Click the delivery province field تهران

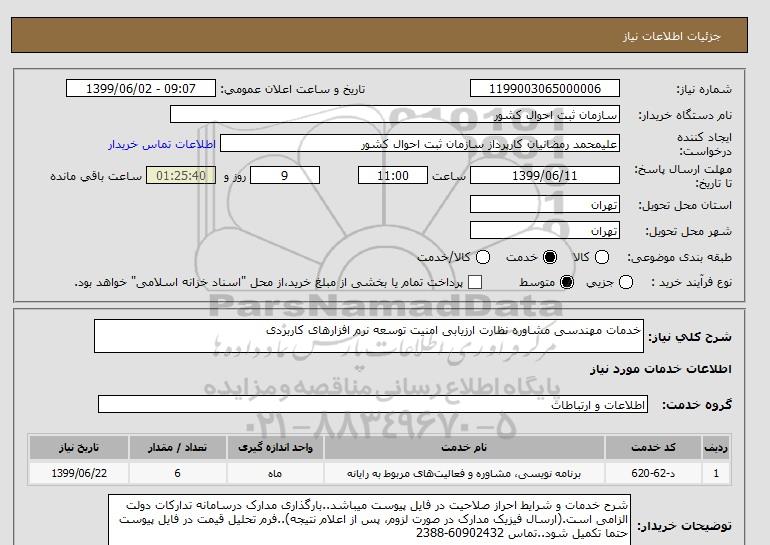pos(545,204)
